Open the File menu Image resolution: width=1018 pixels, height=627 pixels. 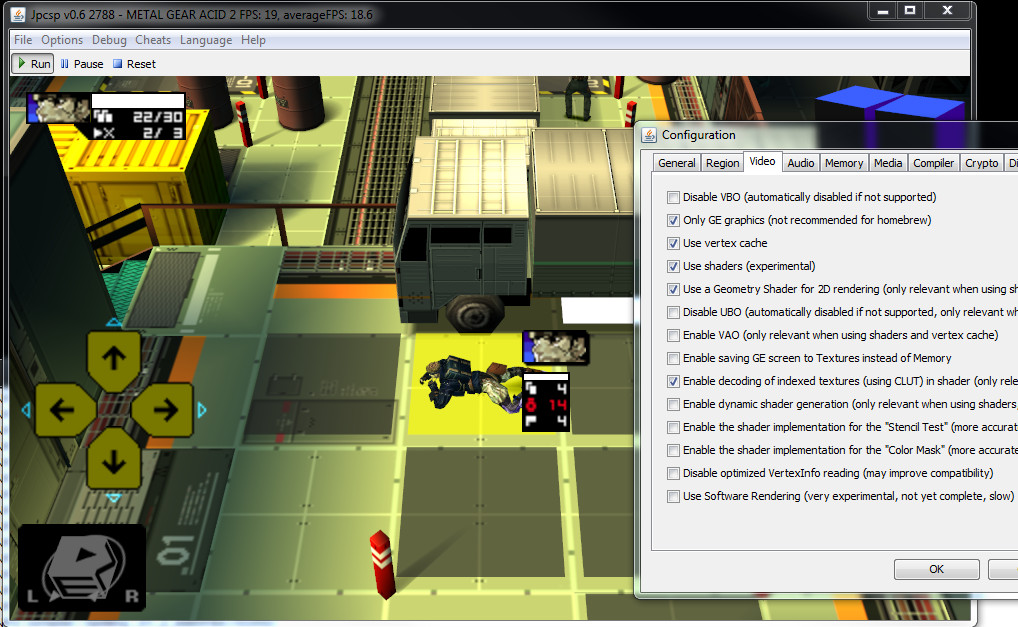23,40
